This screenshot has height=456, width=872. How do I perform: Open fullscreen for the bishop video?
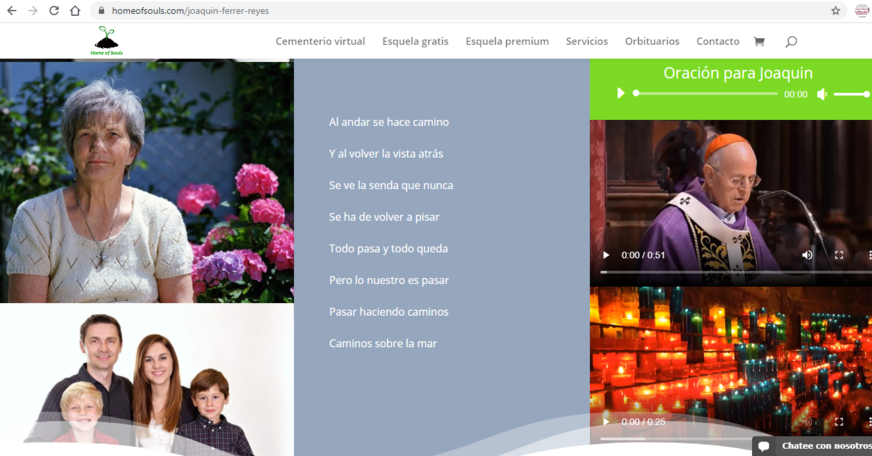(839, 255)
